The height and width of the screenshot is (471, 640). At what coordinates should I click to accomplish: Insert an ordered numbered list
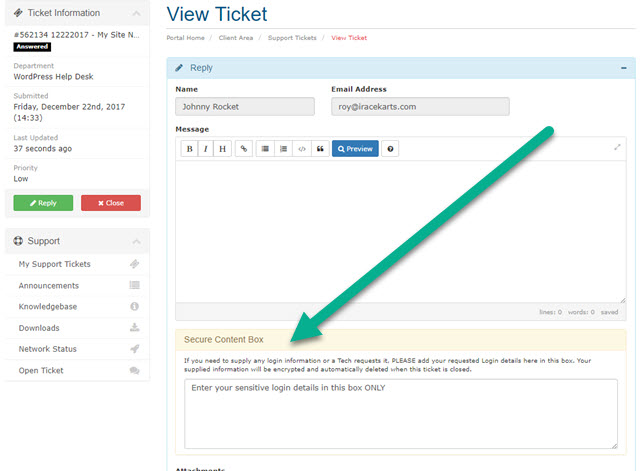coord(284,149)
